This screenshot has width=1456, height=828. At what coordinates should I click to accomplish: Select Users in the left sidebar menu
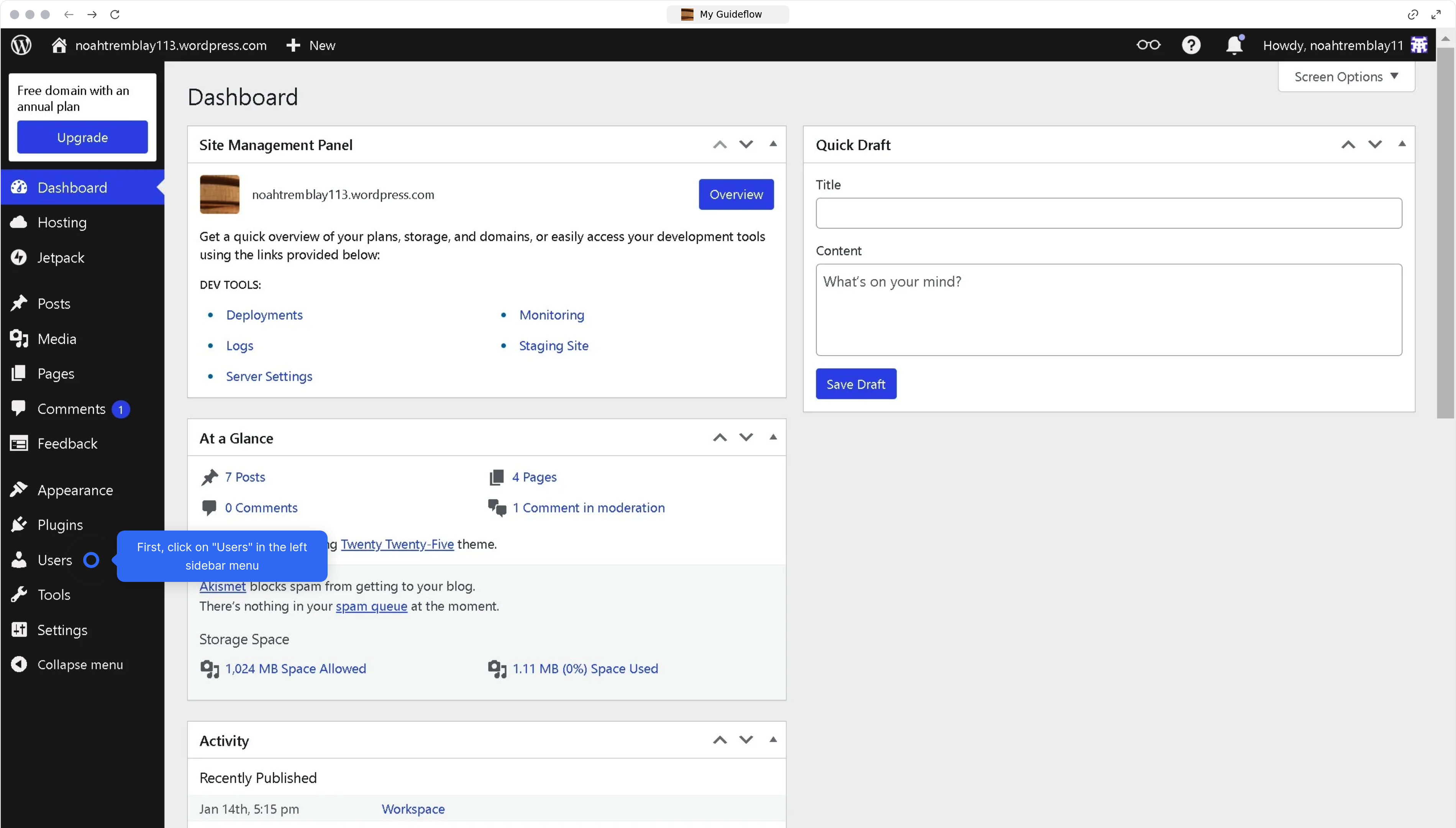[54, 560]
